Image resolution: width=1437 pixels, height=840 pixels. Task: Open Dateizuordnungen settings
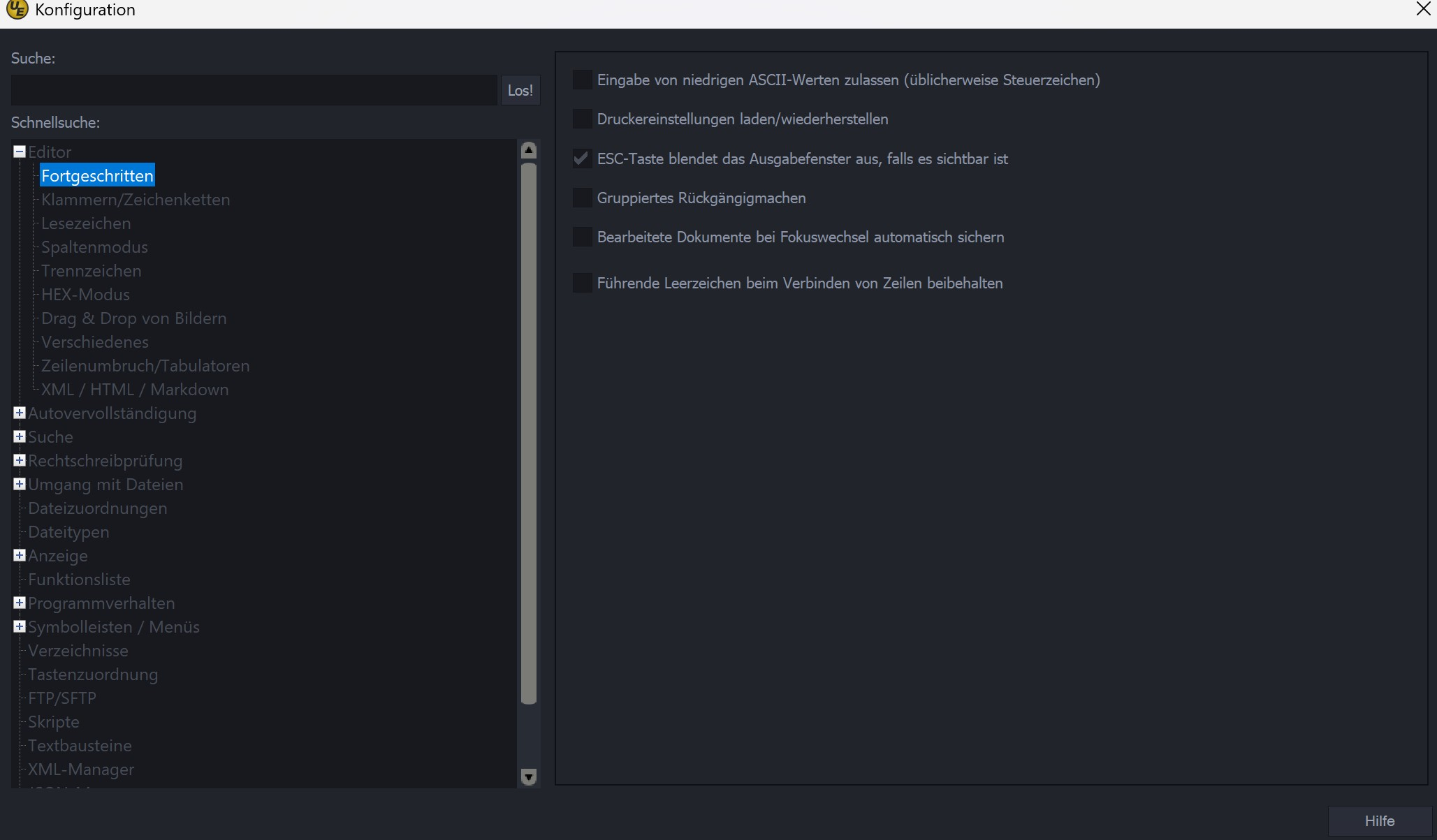(98, 508)
